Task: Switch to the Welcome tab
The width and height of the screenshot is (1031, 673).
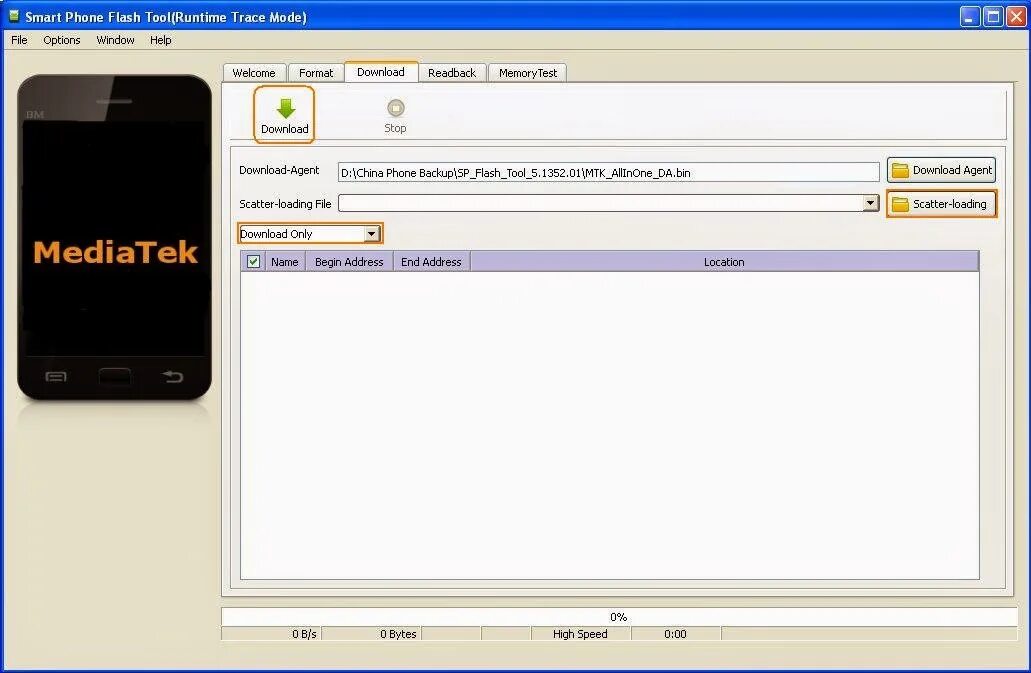Action: 254,73
